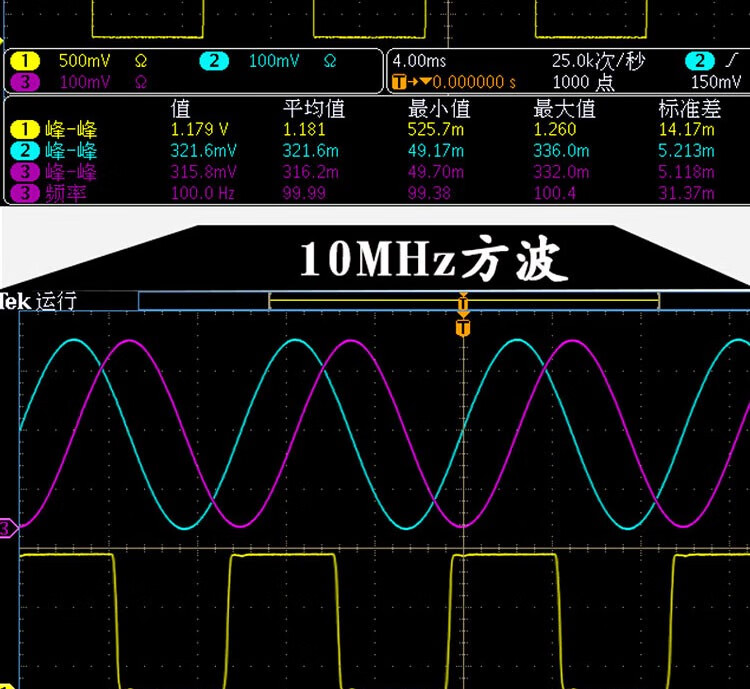
Task: Click the 最小值 column header
Action: point(439,109)
